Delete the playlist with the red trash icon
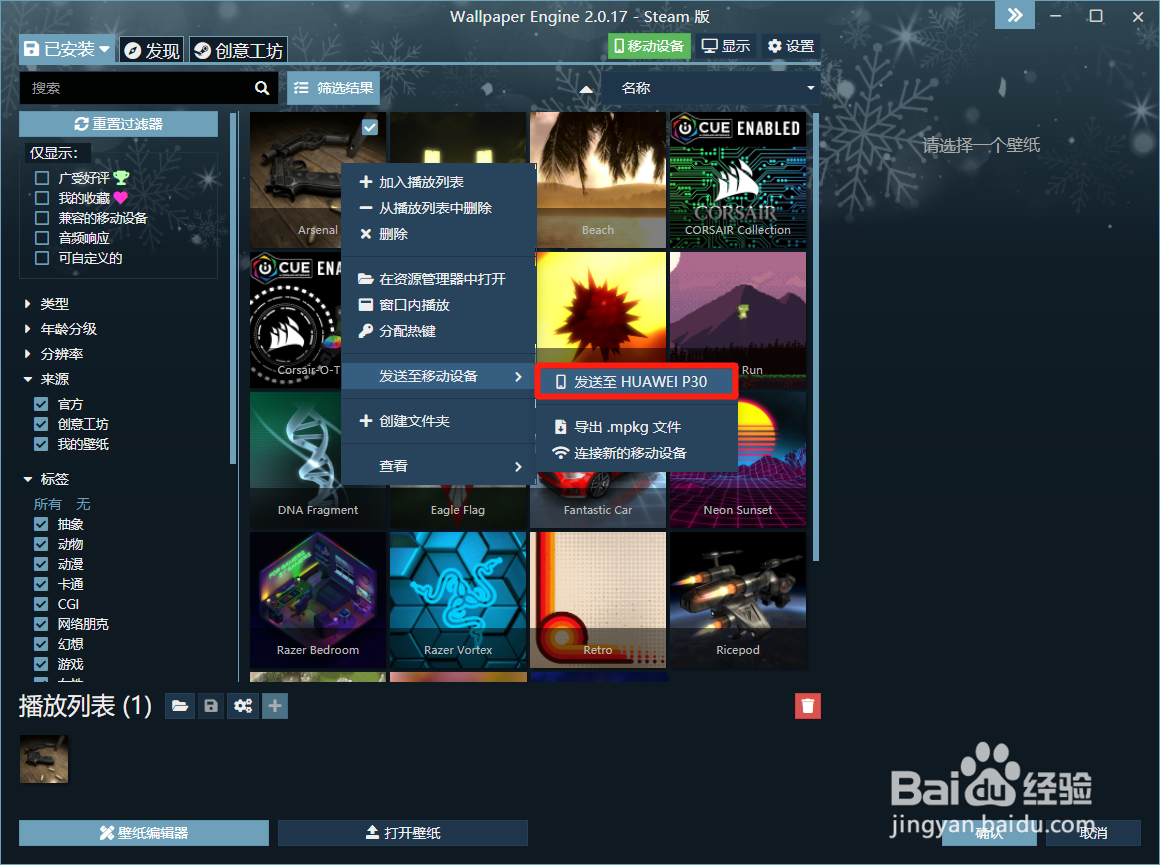This screenshot has height=865, width=1160. [808, 706]
